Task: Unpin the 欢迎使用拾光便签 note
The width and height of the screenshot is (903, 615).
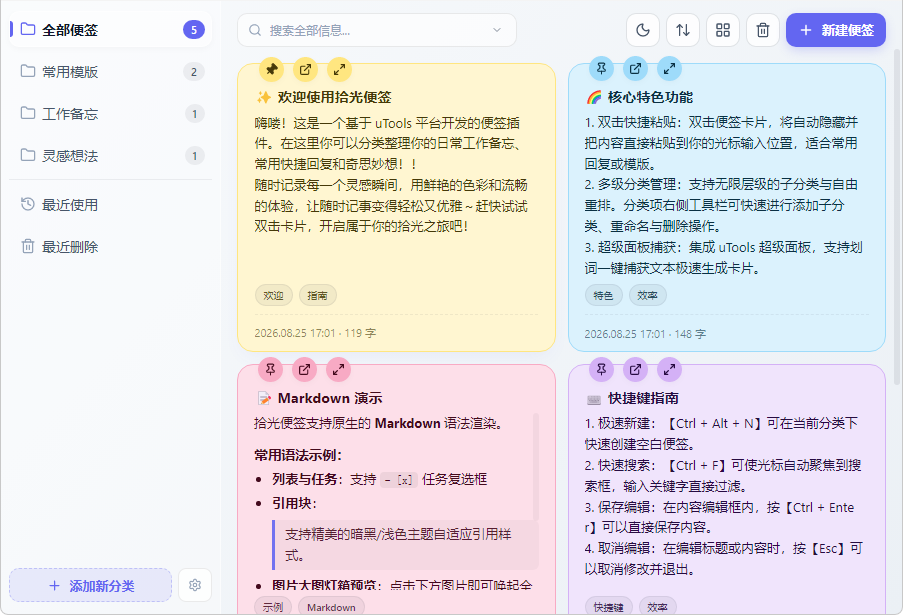Action: pos(271,70)
